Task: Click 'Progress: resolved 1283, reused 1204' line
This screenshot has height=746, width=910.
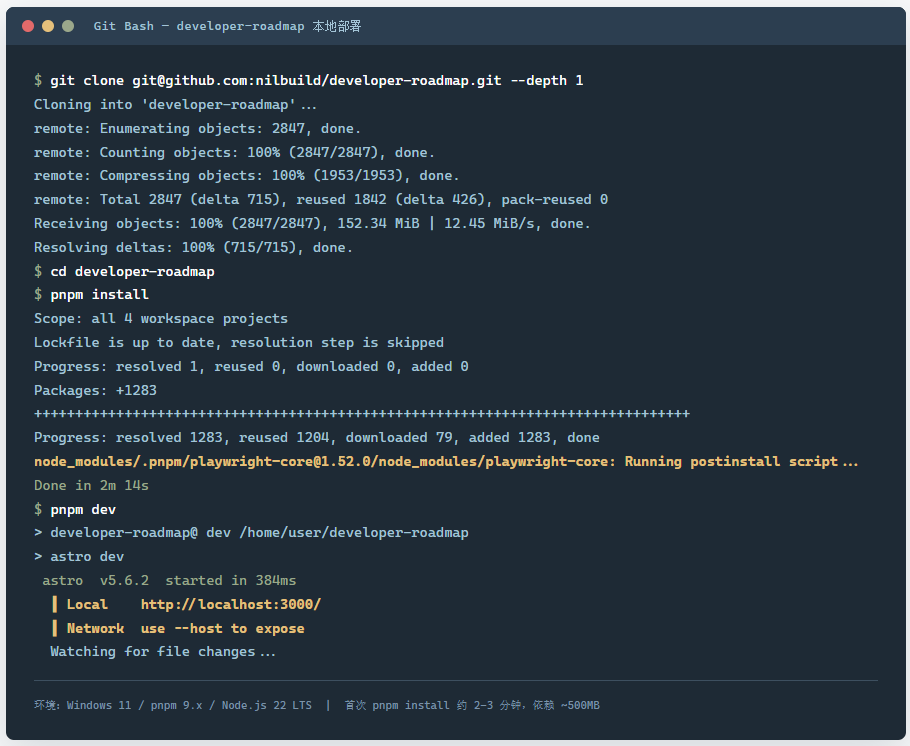Action: click(317, 438)
